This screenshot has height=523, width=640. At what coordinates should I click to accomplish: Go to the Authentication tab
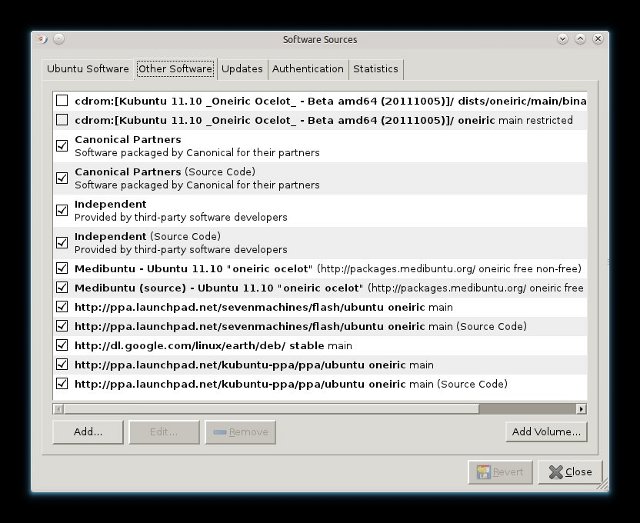pyautogui.click(x=308, y=69)
